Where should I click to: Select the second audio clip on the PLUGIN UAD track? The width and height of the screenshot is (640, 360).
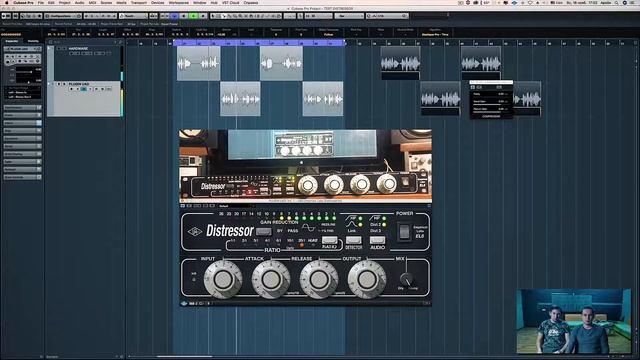coord(323,99)
